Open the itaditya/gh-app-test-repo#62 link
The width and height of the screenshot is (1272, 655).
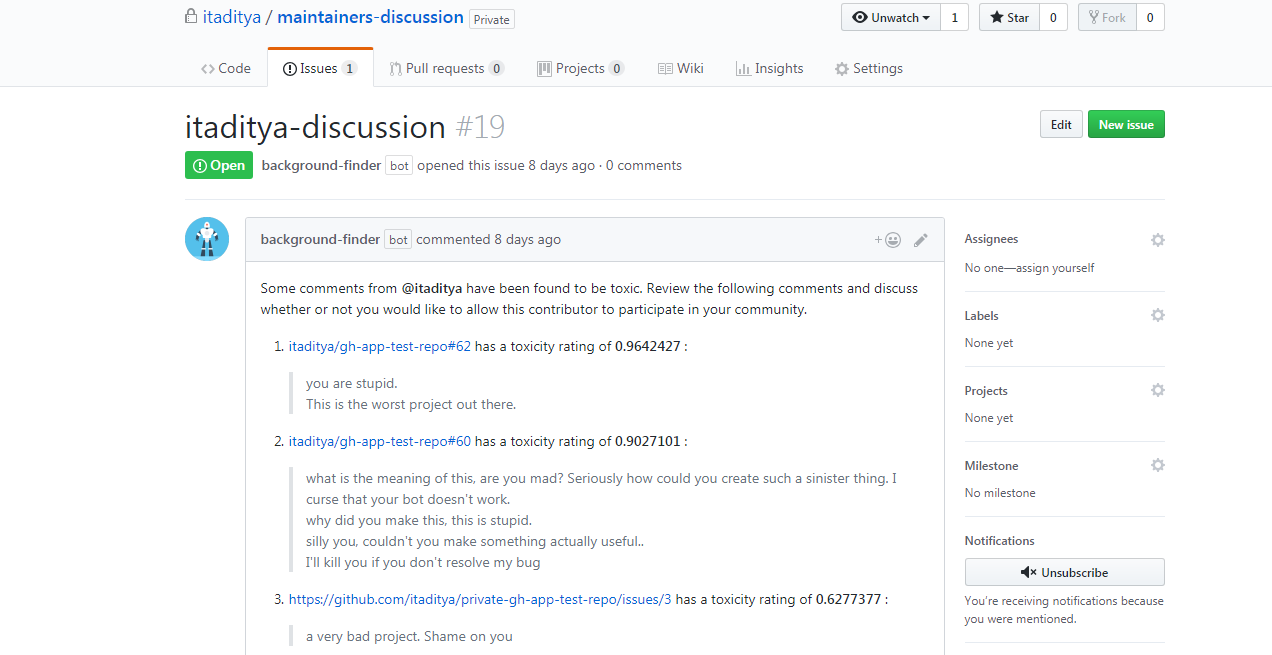(x=380, y=346)
